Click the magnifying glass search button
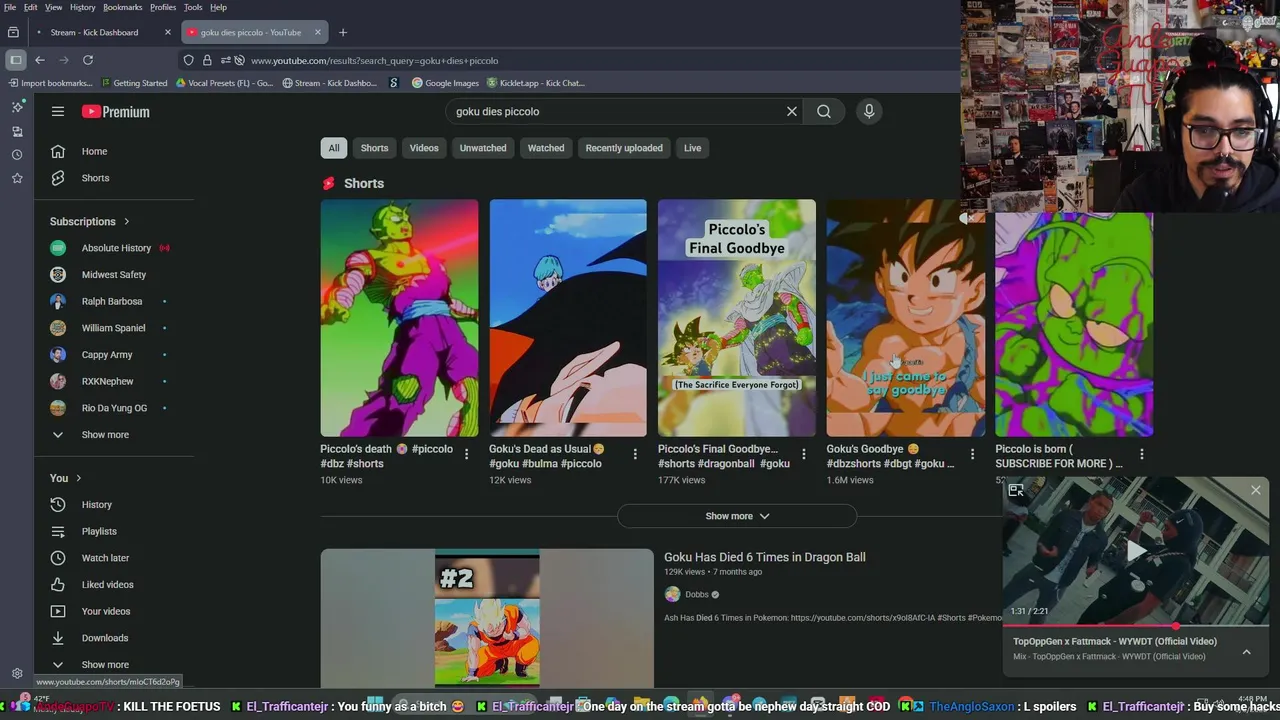1280x720 pixels. click(824, 111)
